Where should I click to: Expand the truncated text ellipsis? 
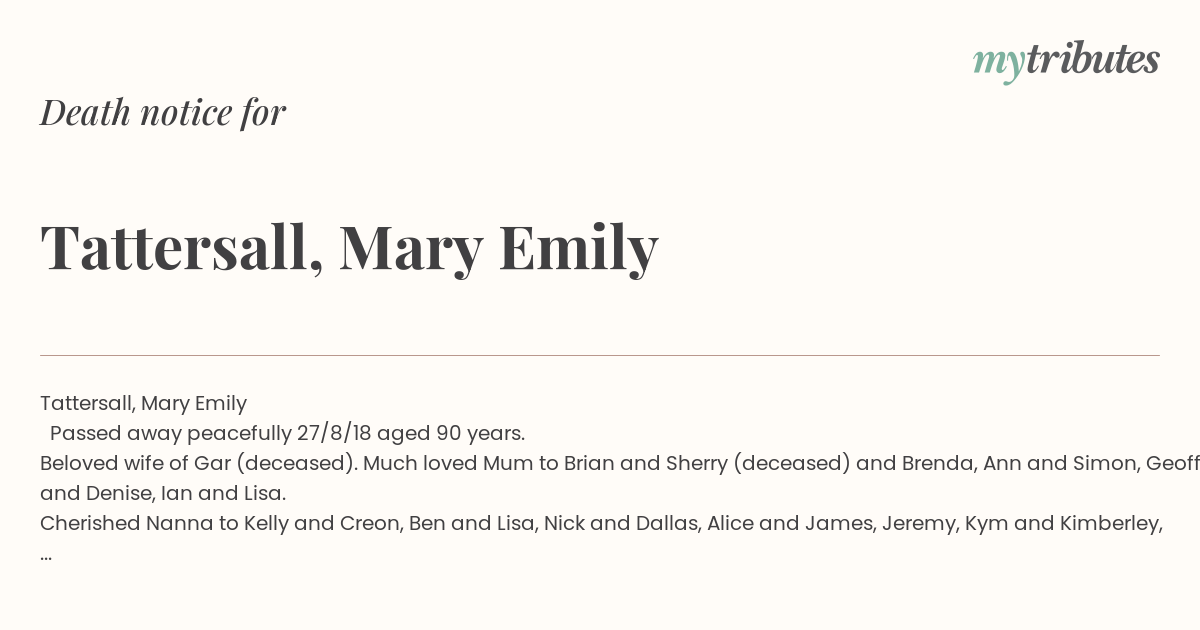(x=46, y=556)
